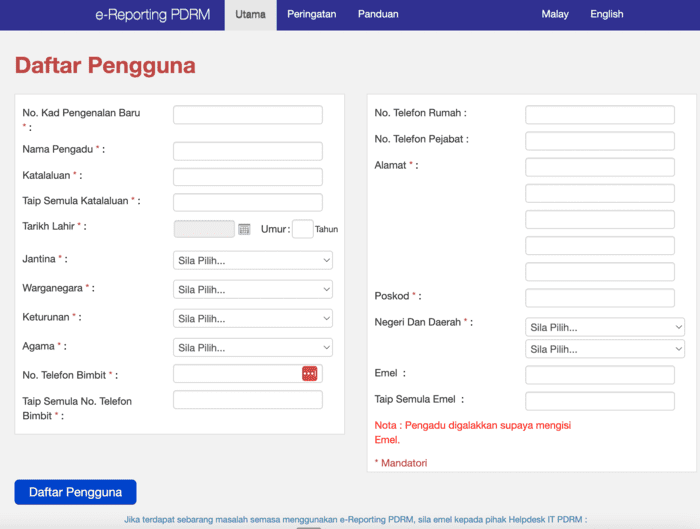This screenshot has height=529, width=700.
Task: Open the Tarikh Lahir calendar picker icon
Action: coord(244,229)
